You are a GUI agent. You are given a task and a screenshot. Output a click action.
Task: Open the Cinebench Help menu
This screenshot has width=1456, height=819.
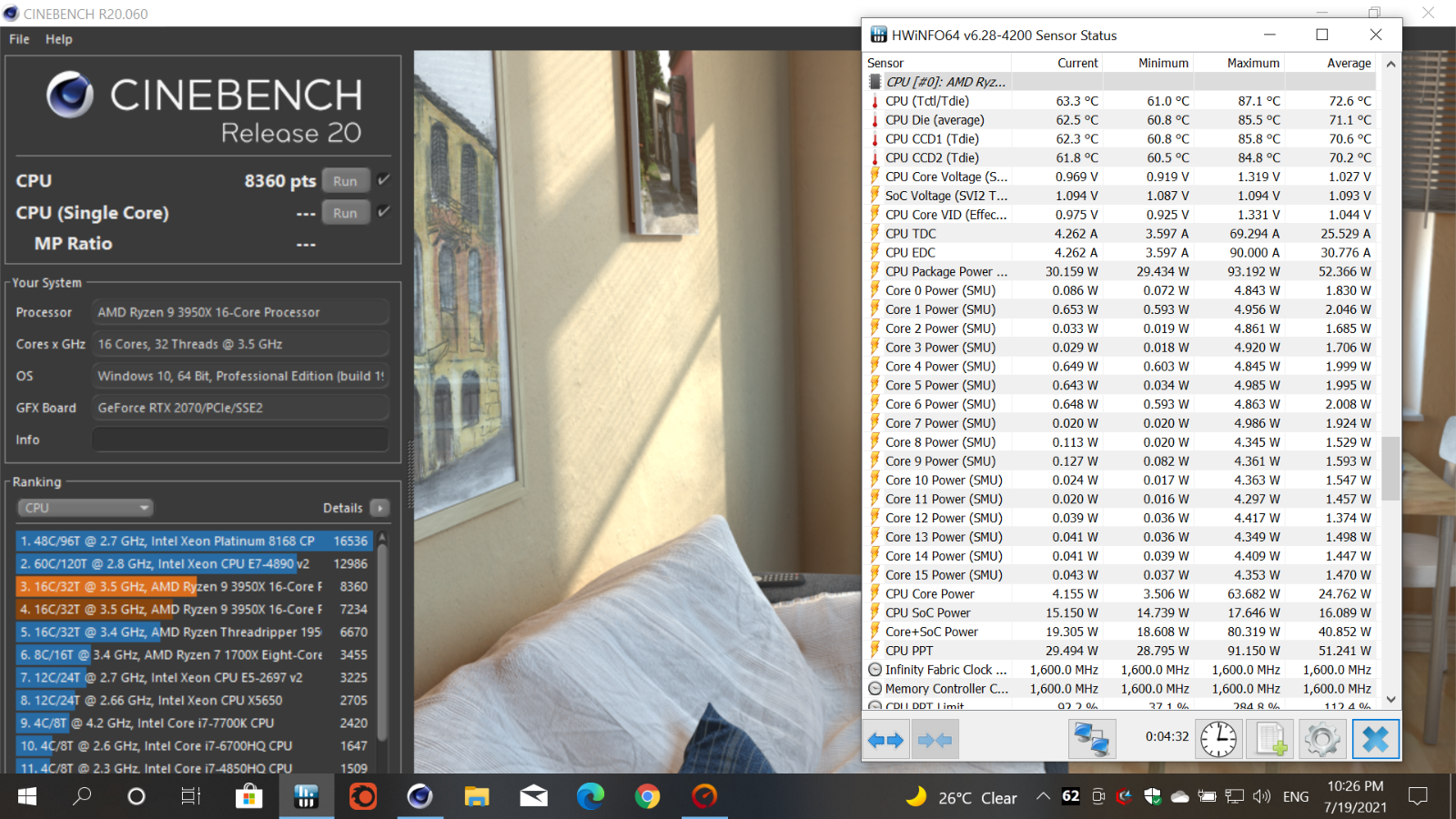click(x=59, y=39)
